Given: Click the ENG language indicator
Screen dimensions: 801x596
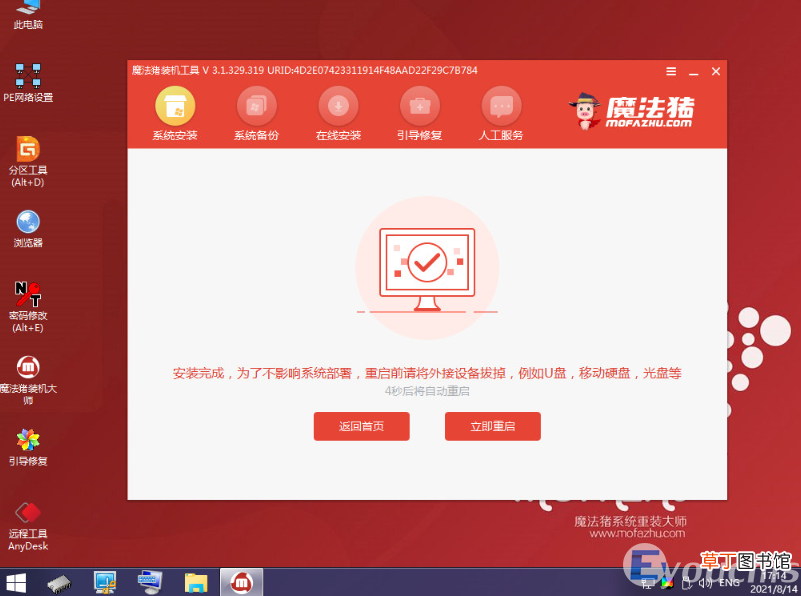Looking at the screenshot, I should point(729,583).
